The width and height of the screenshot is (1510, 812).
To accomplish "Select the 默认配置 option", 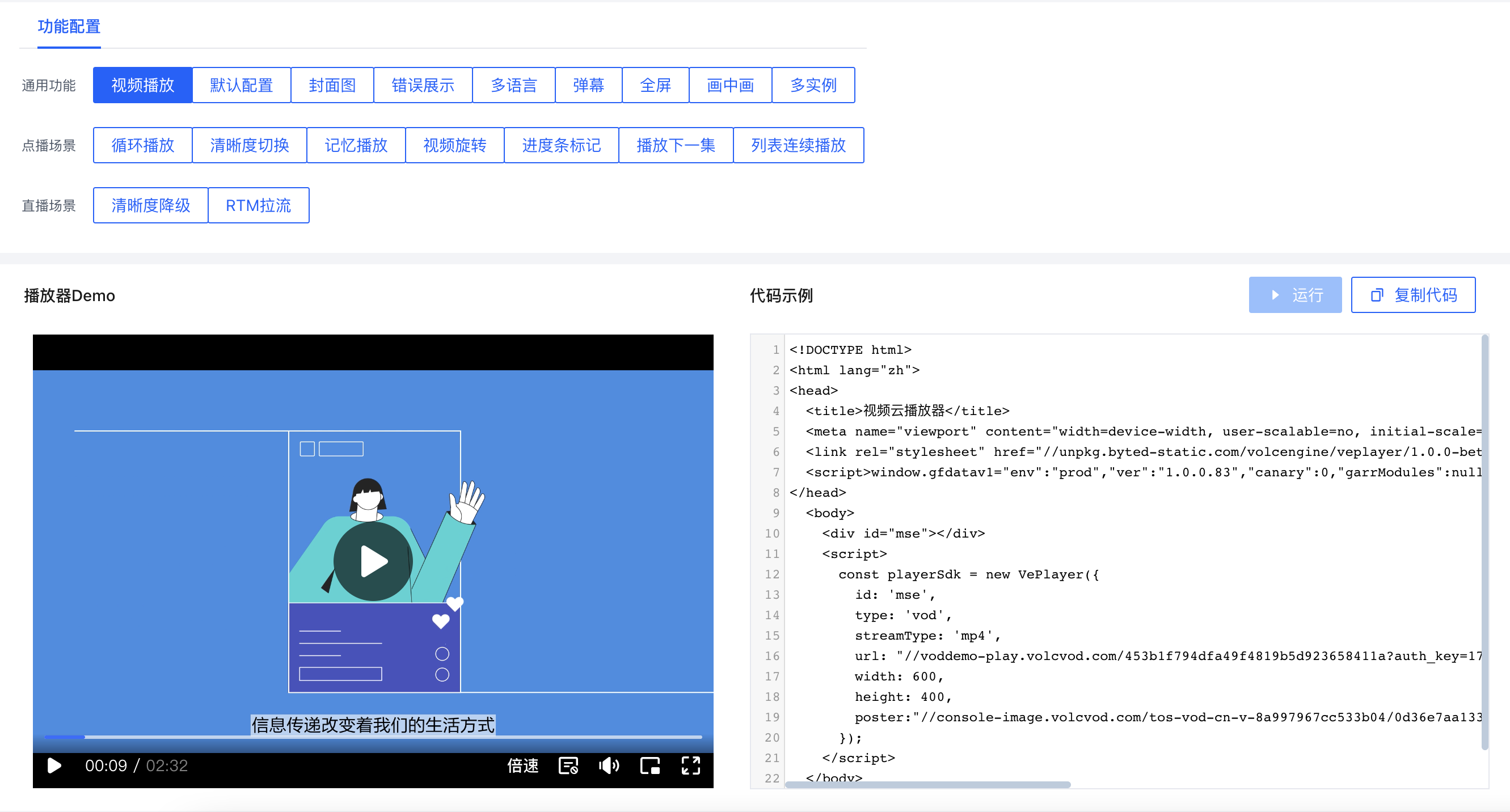I will pos(242,85).
